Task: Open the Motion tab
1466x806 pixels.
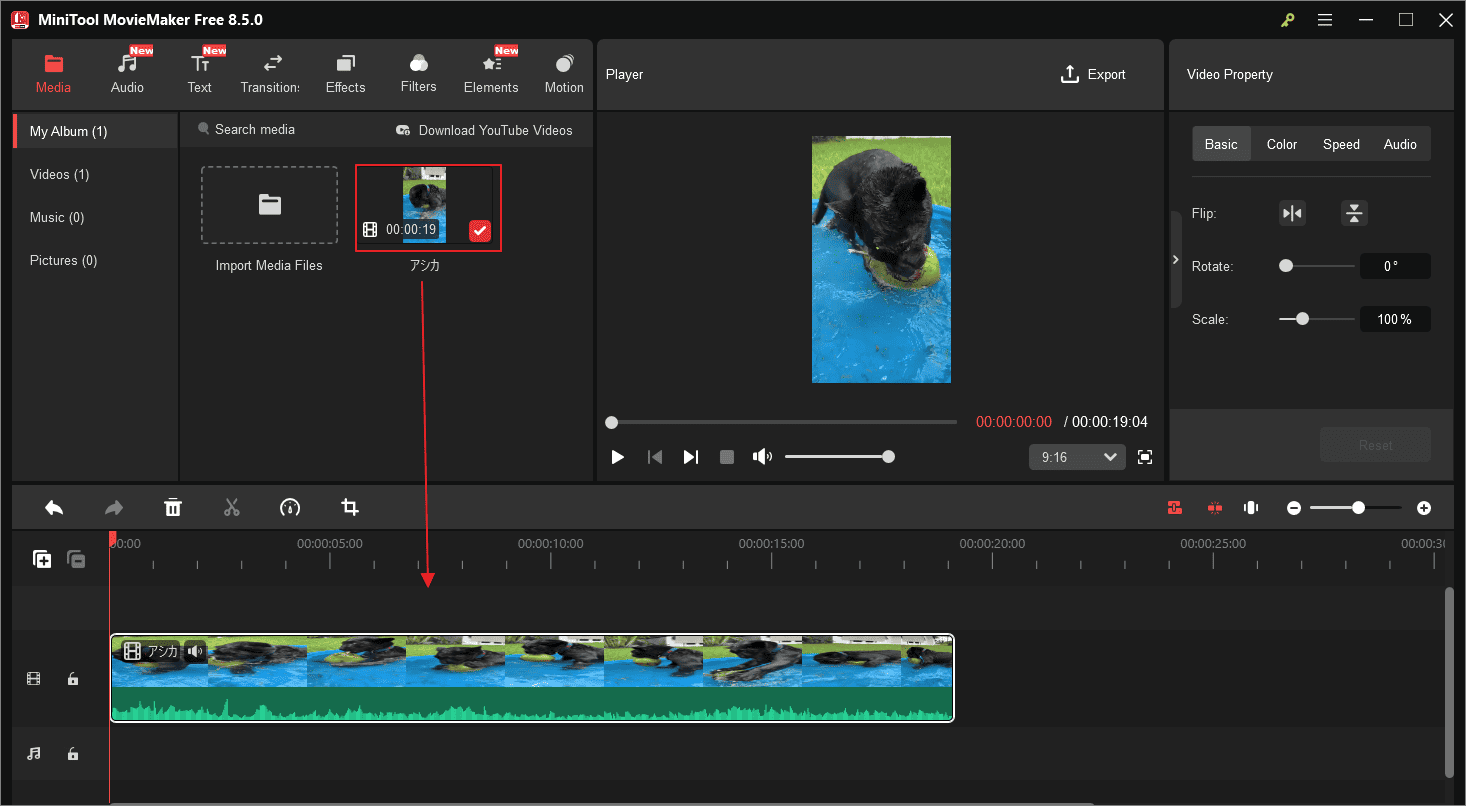Action: tap(563, 71)
